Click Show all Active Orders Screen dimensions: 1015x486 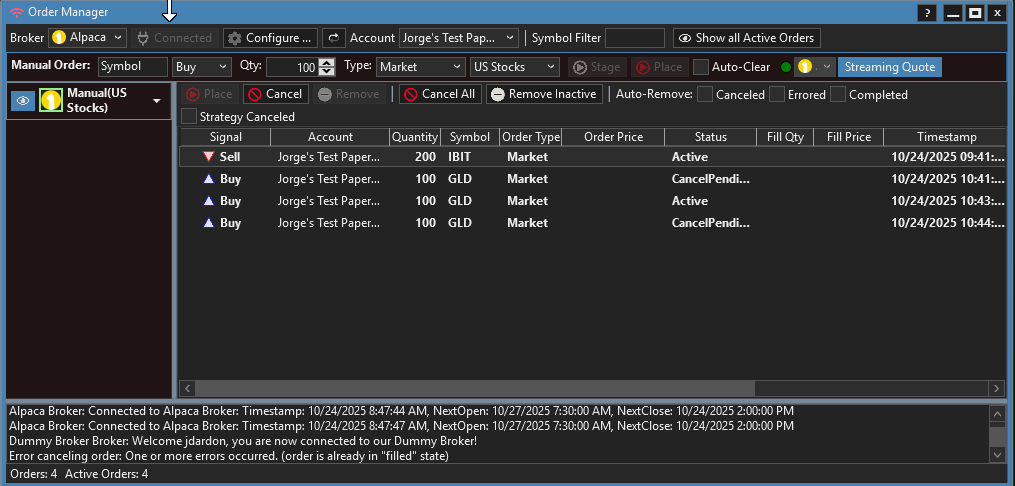pyautogui.click(x=746, y=38)
